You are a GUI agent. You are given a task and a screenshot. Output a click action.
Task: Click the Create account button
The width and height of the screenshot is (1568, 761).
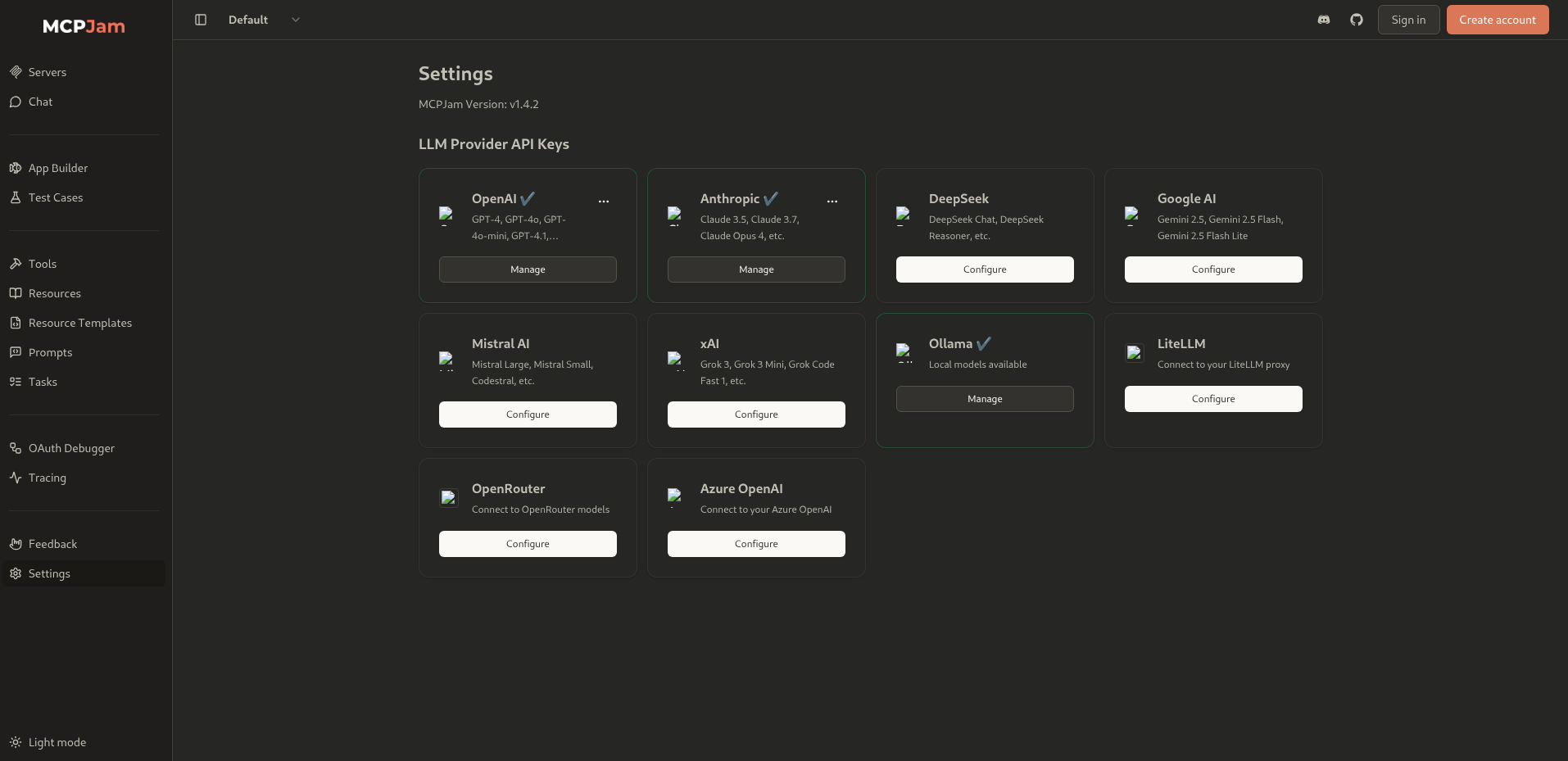pos(1498,20)
